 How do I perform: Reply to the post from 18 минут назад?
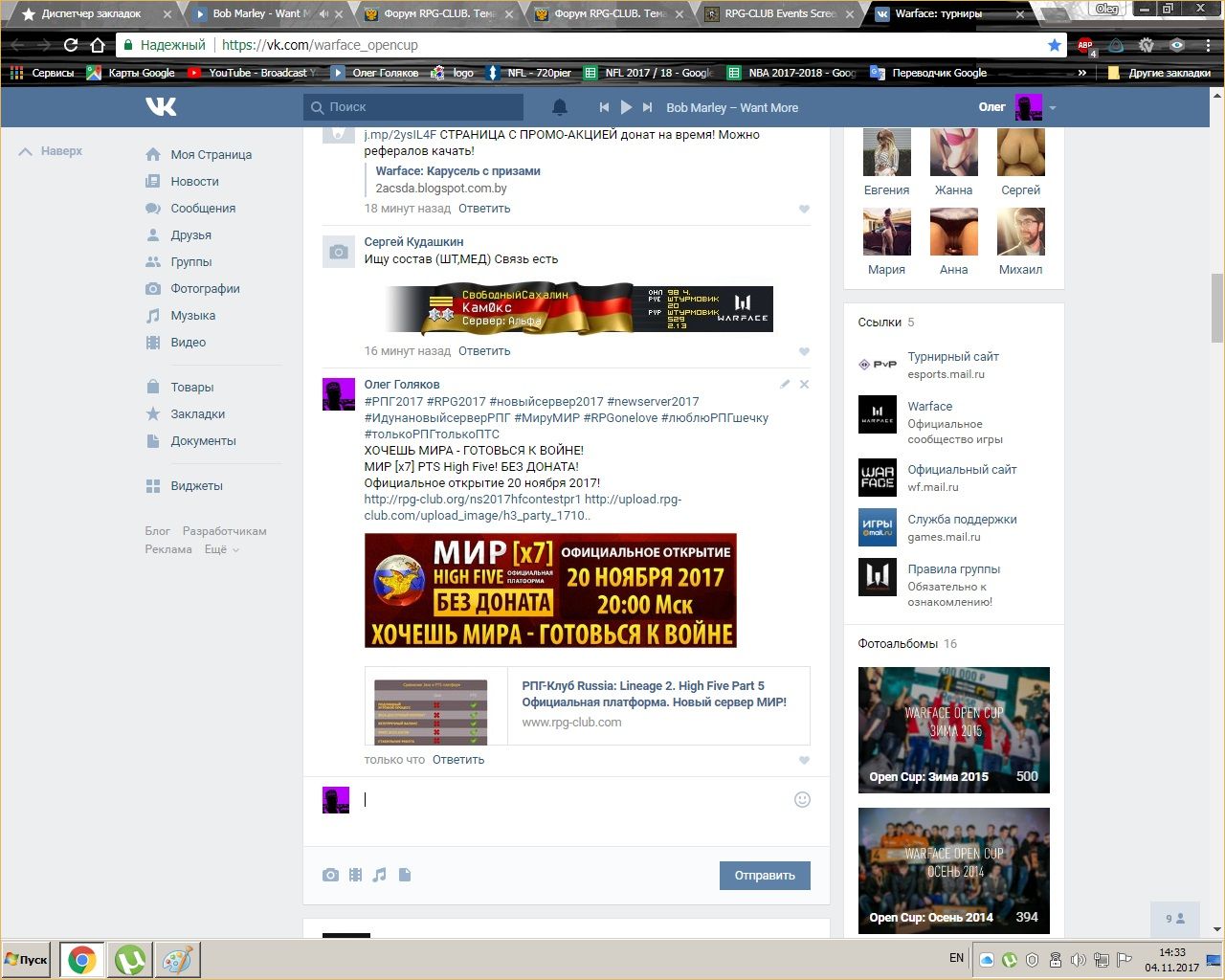pos(484,208)
